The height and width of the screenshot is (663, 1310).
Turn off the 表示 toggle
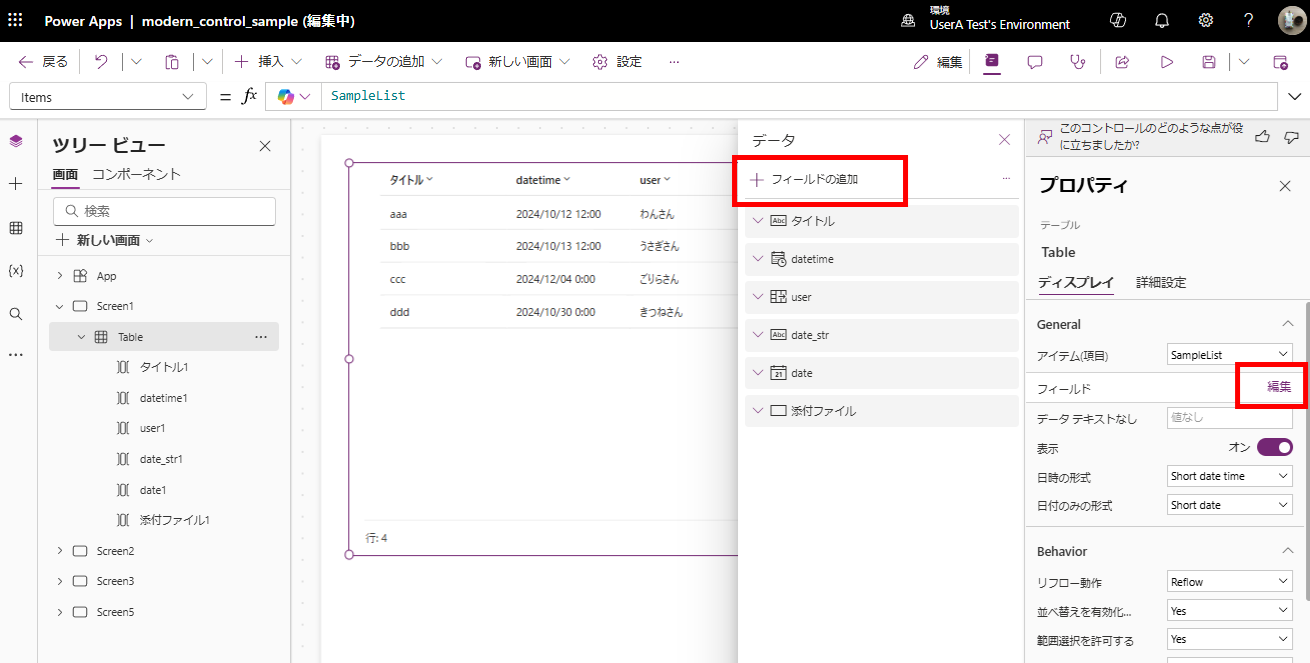coord(1273,447)
